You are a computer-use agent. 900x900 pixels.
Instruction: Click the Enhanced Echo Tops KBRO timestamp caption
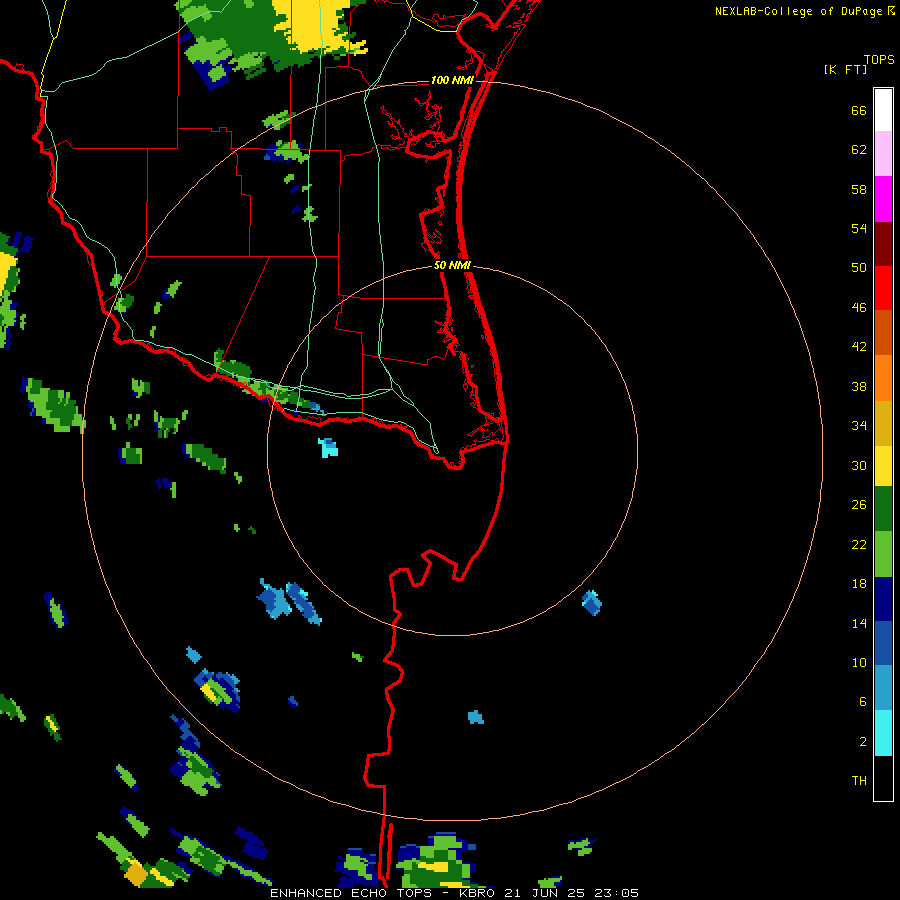(x=454, y=893)
